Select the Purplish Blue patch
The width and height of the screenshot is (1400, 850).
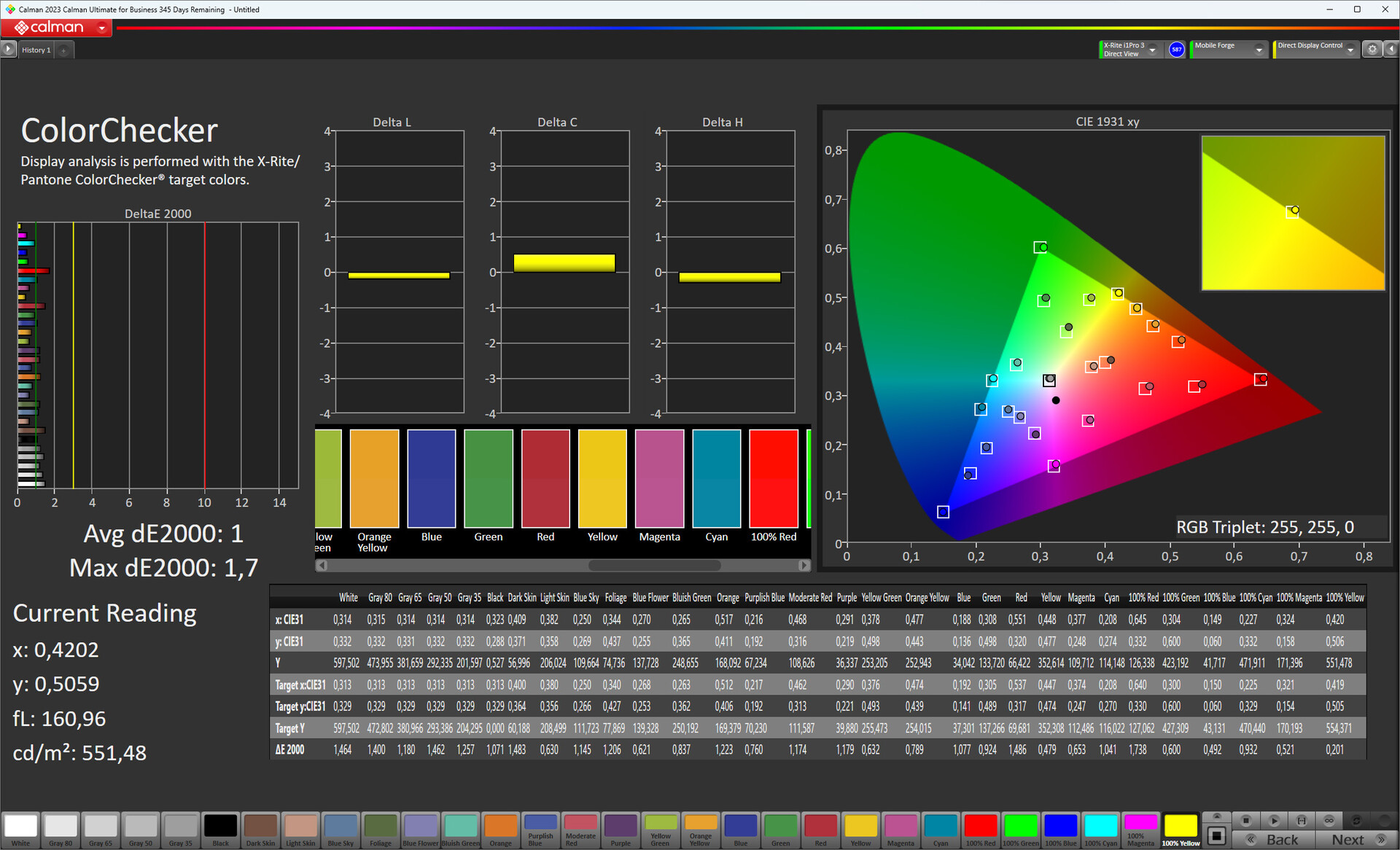tap(540, 830)
